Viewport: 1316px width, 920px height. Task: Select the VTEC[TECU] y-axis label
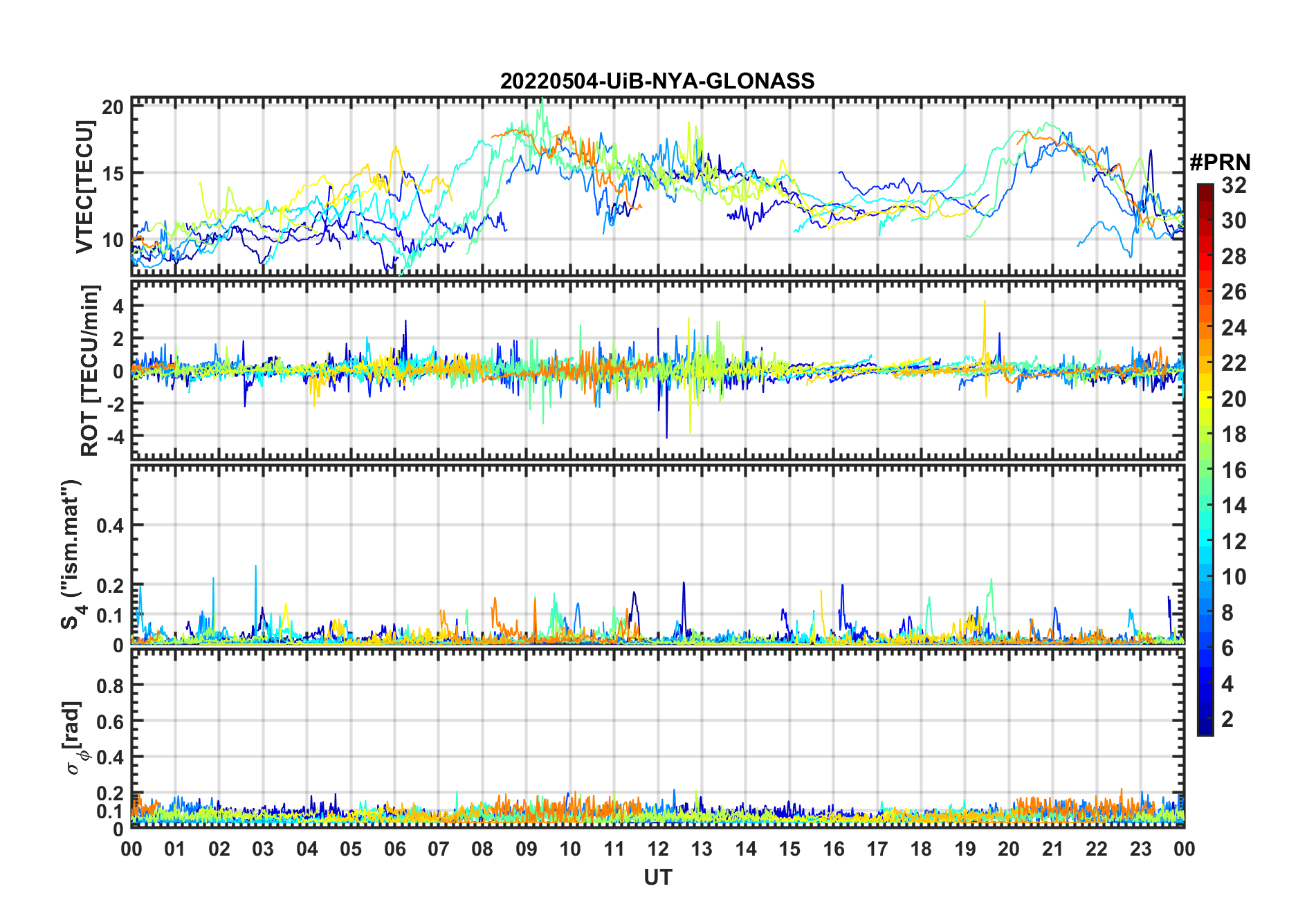84,187
